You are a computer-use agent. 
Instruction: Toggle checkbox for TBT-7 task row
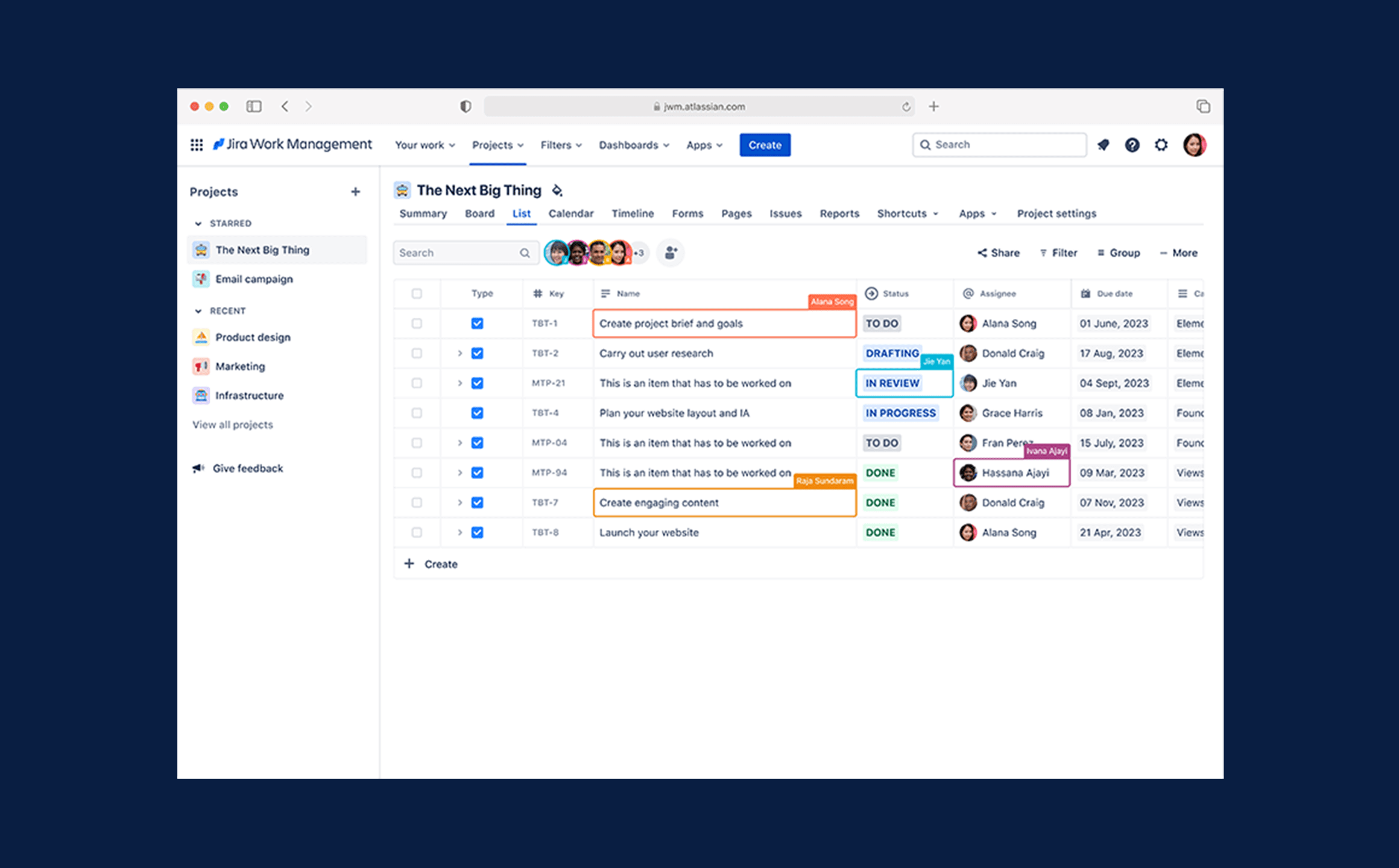(x=416, y=503)
